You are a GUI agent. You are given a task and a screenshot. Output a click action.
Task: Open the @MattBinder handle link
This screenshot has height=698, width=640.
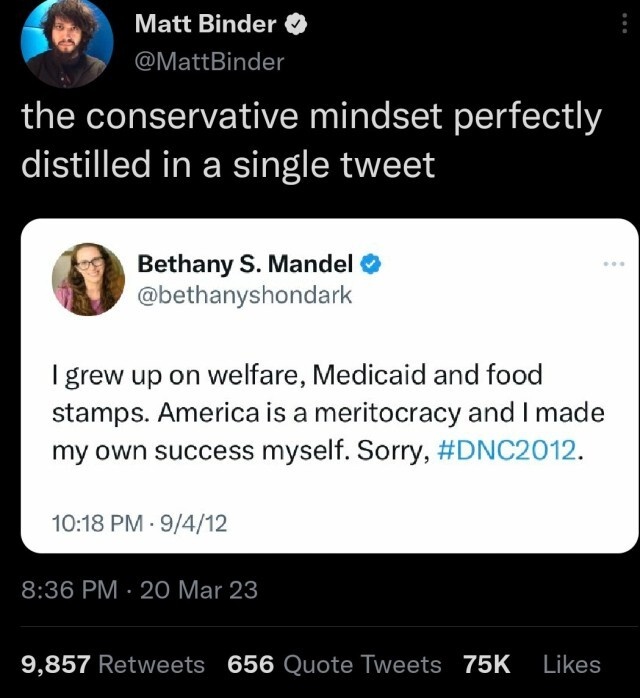click(209, 62)
